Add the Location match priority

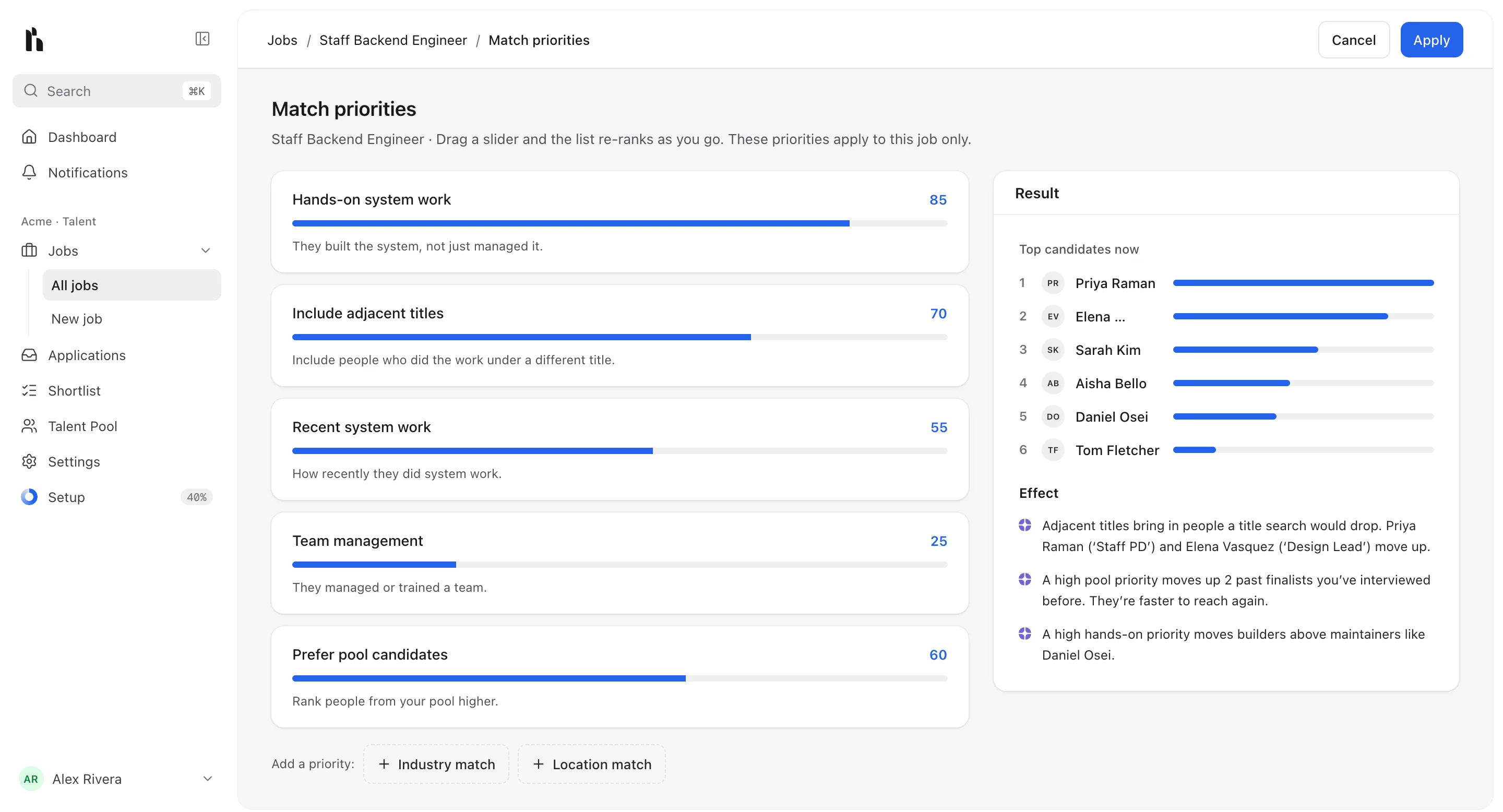tap(592, 765)
